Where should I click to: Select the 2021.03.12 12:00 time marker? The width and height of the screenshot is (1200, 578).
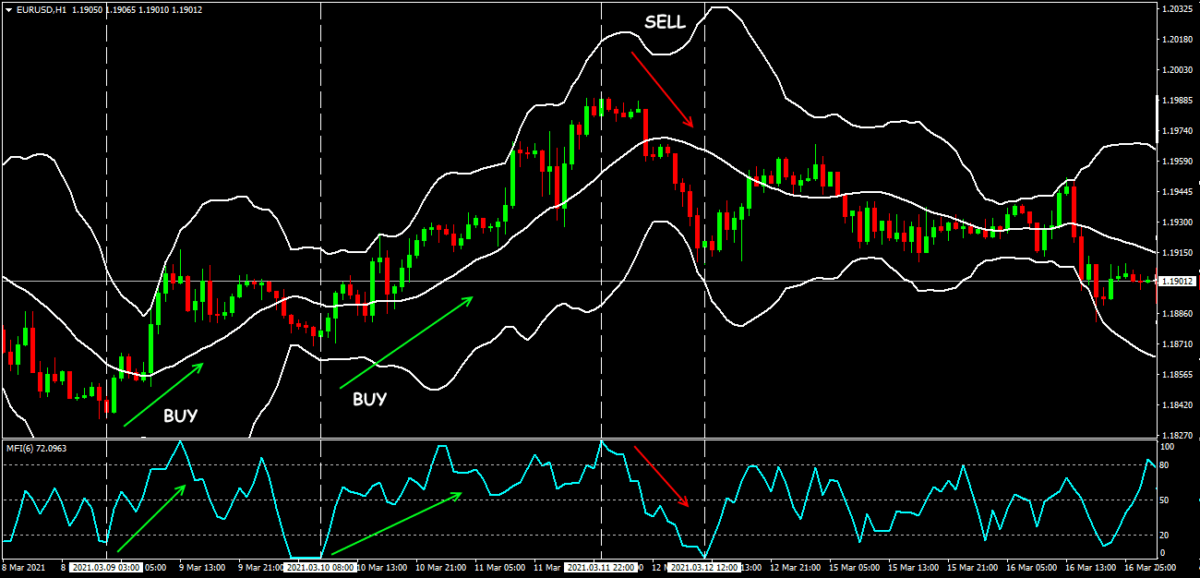706,568
